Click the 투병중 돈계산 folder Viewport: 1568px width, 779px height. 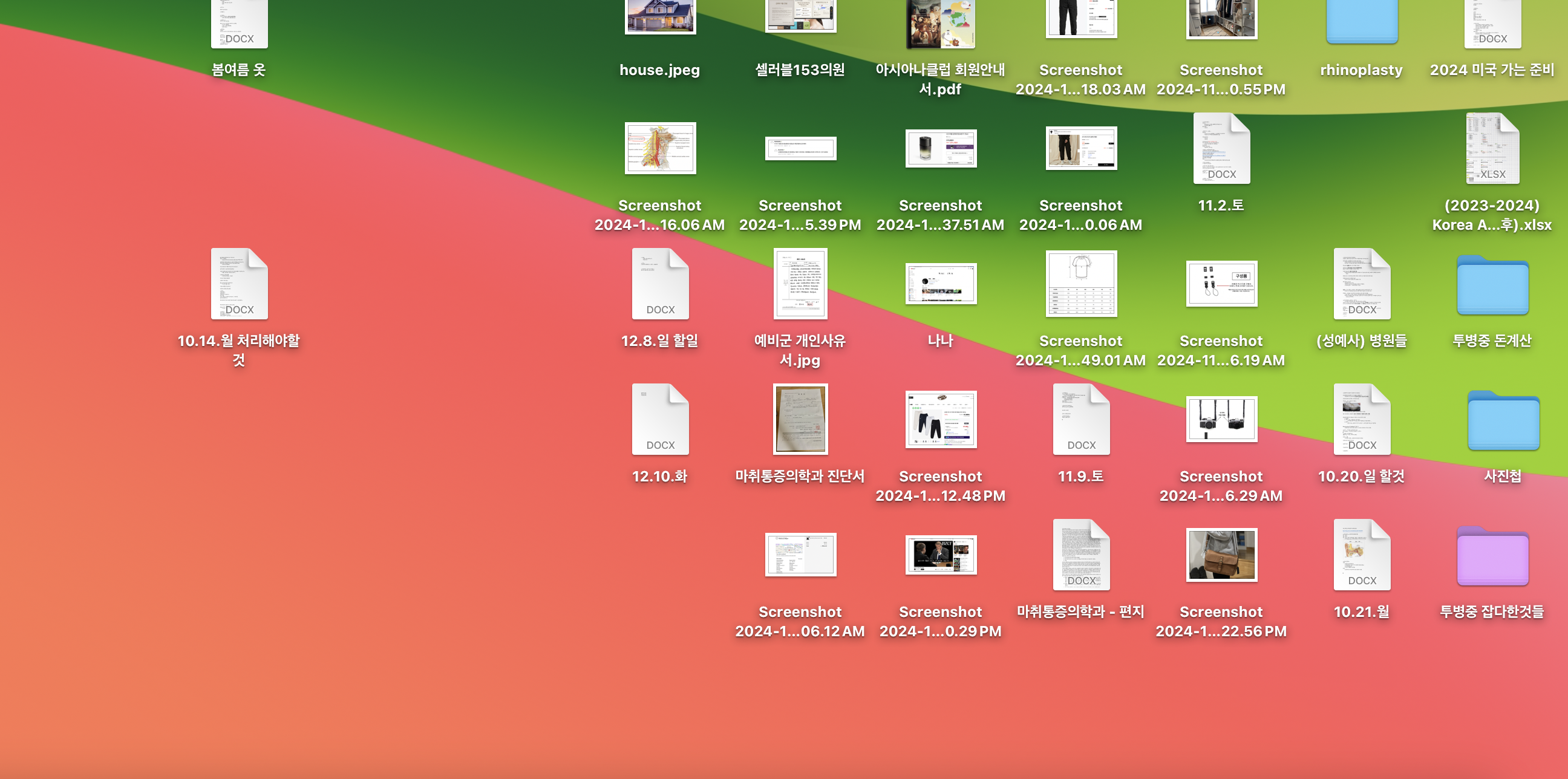[1492, 285]
